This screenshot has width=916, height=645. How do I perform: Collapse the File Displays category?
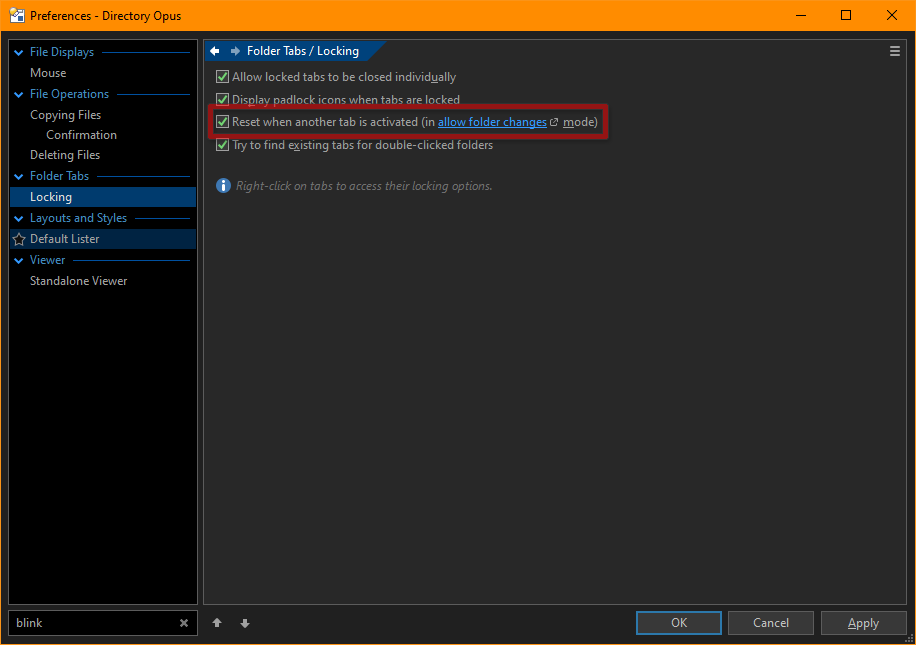19,53
